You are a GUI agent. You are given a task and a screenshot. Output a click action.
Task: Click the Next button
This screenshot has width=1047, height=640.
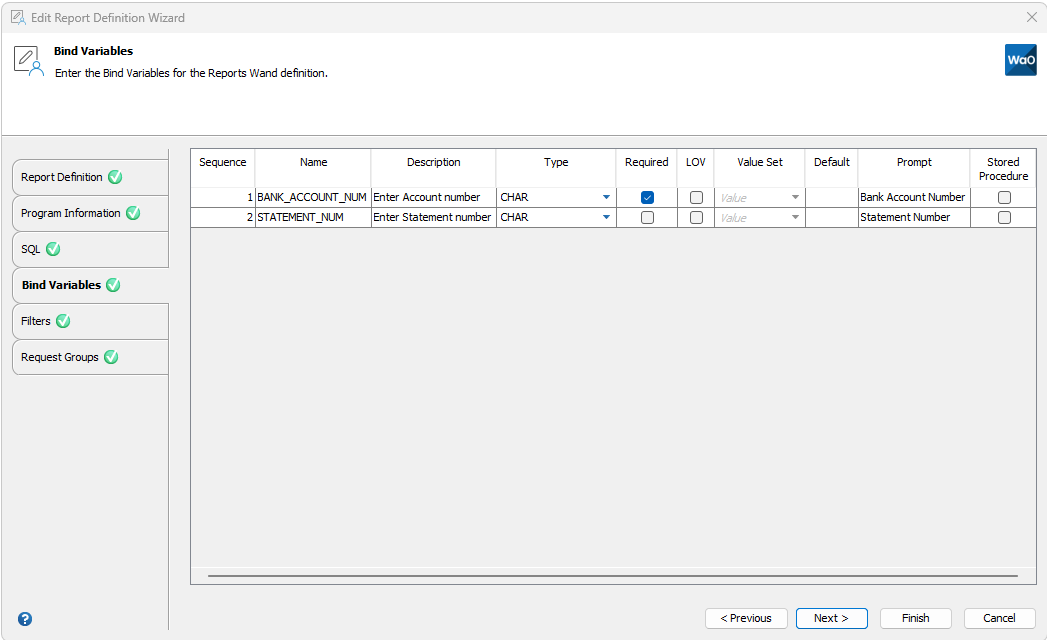pyautogui.click(x=831, y=618)
